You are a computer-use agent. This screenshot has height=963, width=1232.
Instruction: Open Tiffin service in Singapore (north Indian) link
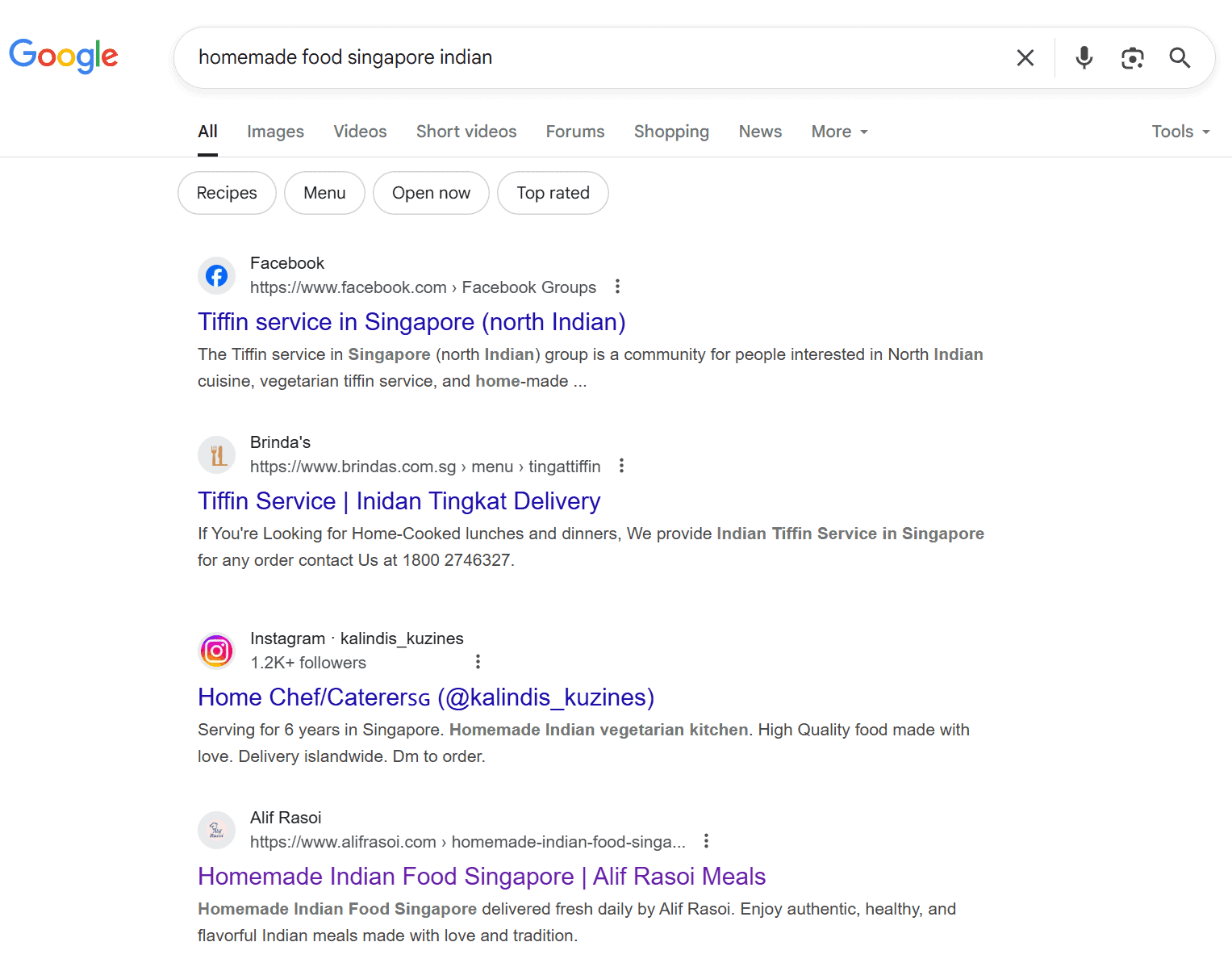pos(411,322)
